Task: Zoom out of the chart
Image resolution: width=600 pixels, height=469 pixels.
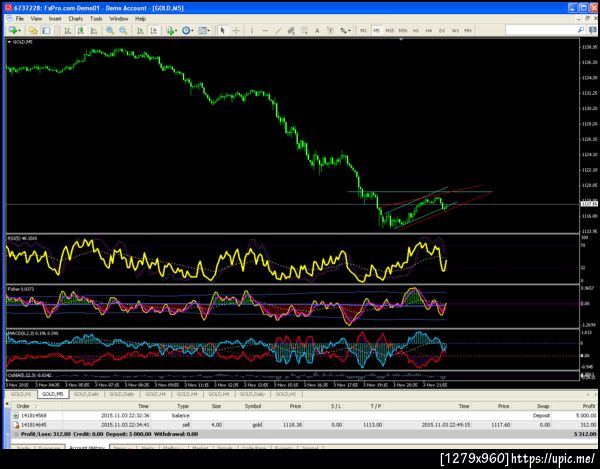Action: pos(123,31)
